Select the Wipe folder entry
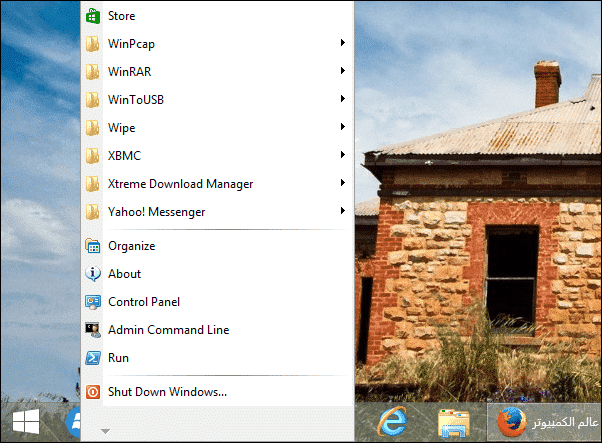The height and width of the screenshot is (443, 602). (x=121, y=128)
